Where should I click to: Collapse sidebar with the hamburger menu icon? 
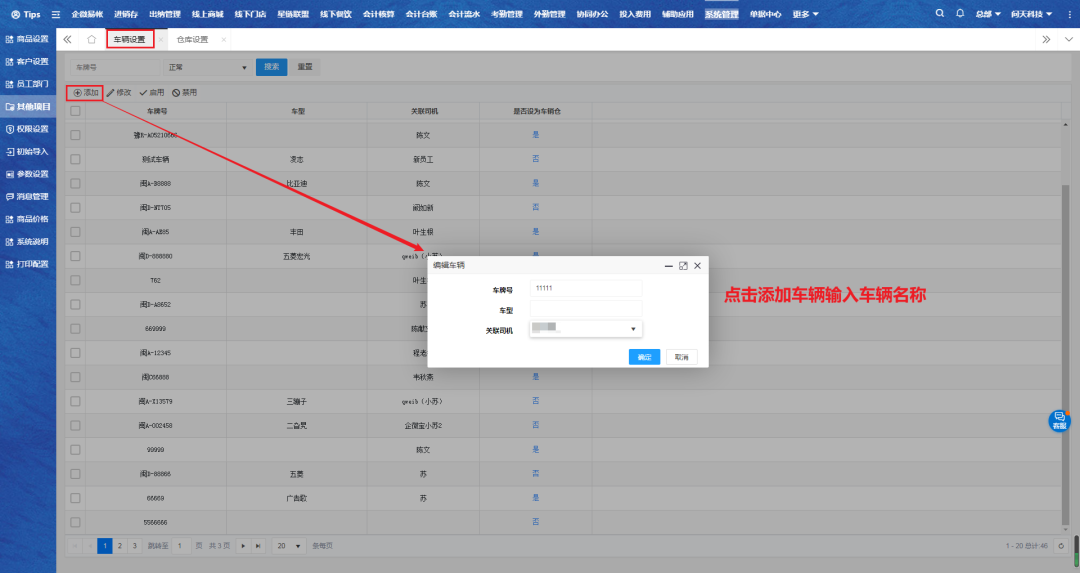click(56, 14)
